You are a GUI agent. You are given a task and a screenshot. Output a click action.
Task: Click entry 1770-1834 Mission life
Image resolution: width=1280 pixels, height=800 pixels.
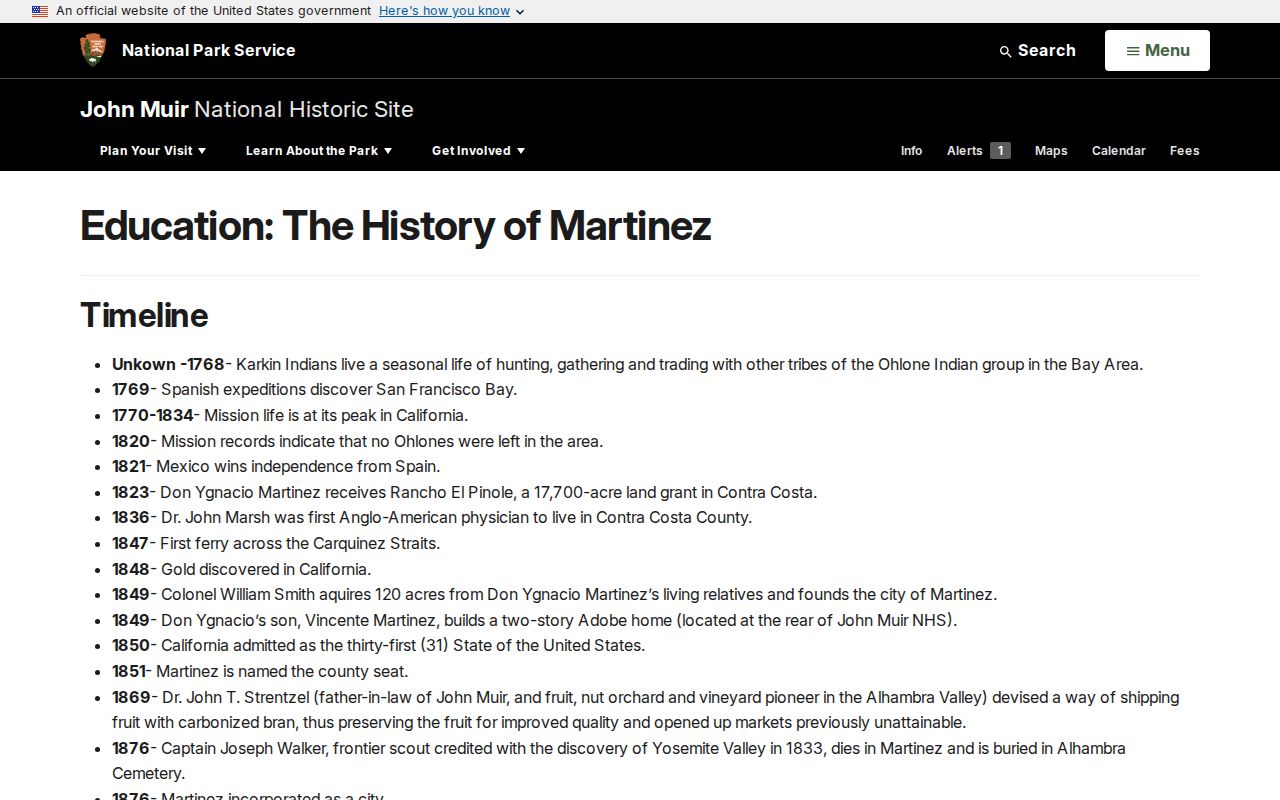(x=290, y=415)
